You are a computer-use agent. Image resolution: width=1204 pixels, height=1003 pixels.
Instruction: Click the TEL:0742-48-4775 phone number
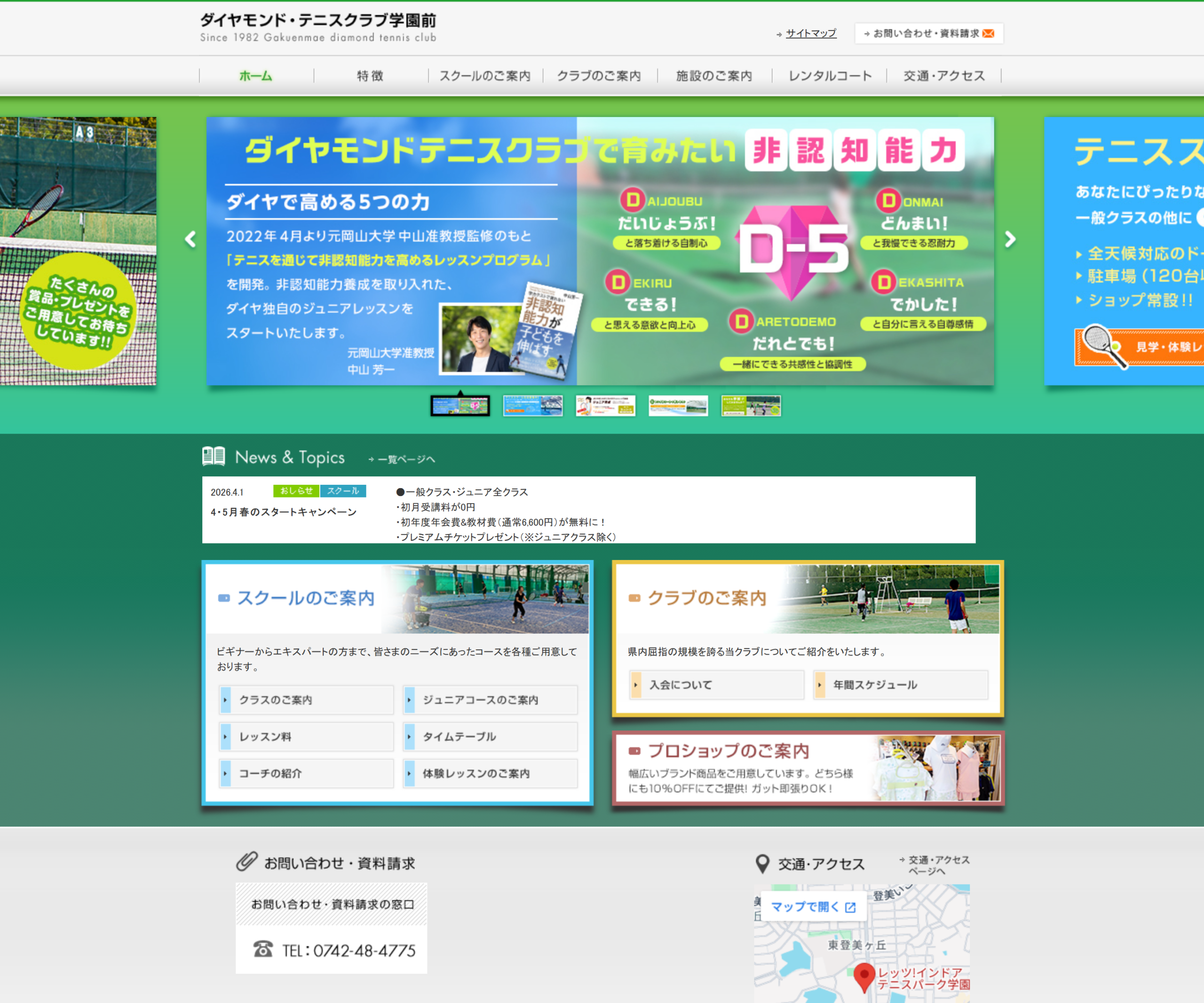tap(349, 950)
